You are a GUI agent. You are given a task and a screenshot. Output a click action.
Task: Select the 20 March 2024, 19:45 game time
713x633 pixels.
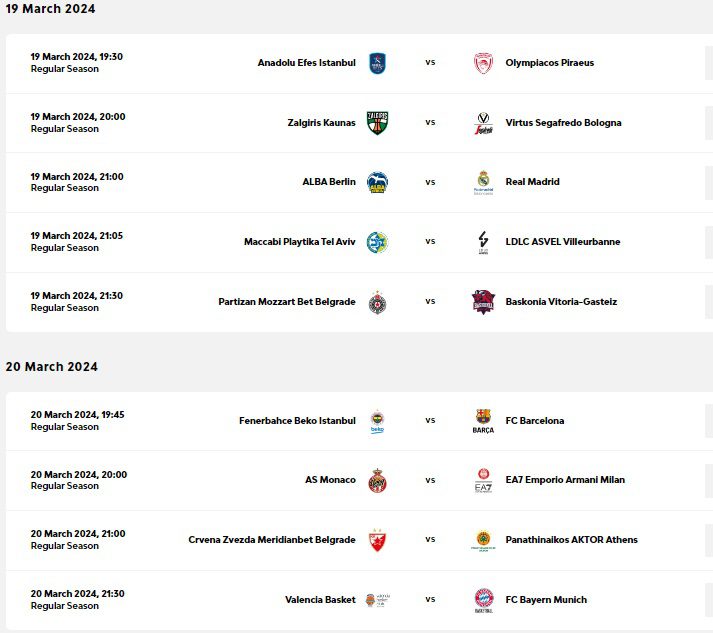point(78,415)
